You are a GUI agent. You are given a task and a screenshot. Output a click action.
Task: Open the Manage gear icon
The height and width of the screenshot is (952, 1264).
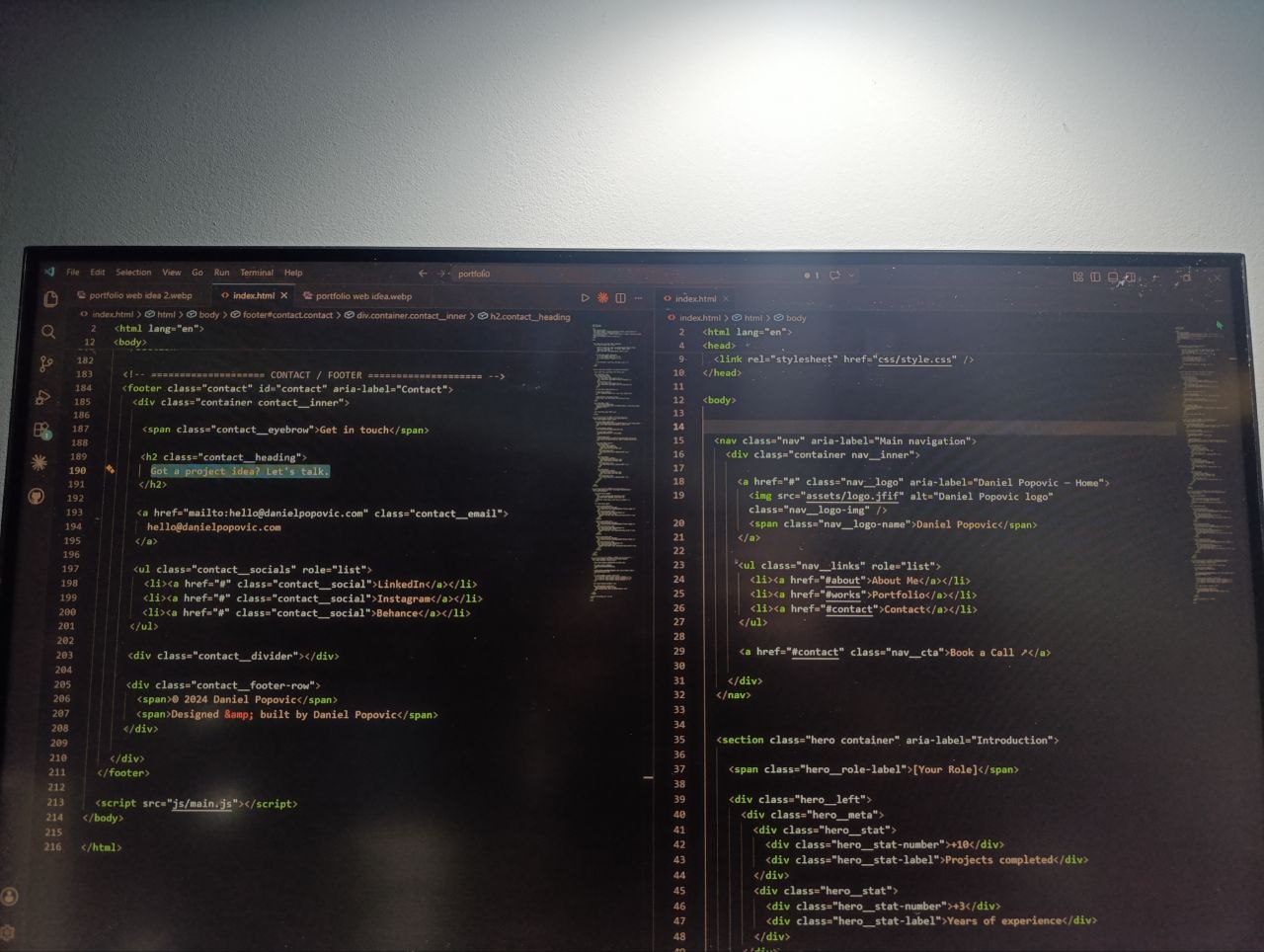8,931
